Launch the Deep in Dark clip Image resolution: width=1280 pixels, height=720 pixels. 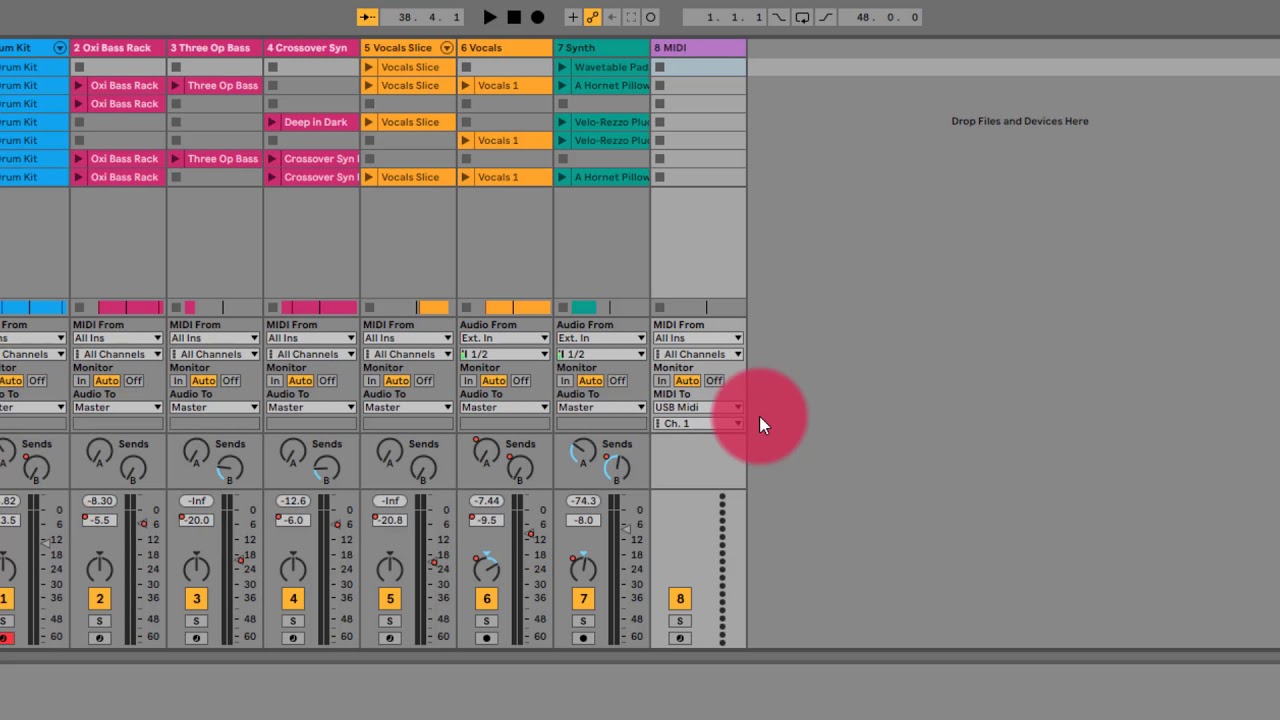[272, 122]
